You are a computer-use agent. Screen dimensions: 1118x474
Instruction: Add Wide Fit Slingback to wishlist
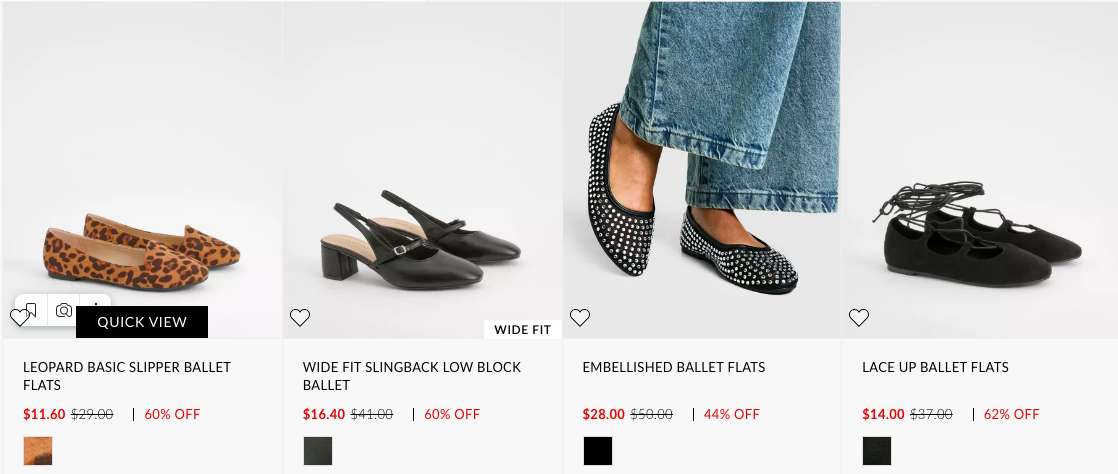click(300, 318)
